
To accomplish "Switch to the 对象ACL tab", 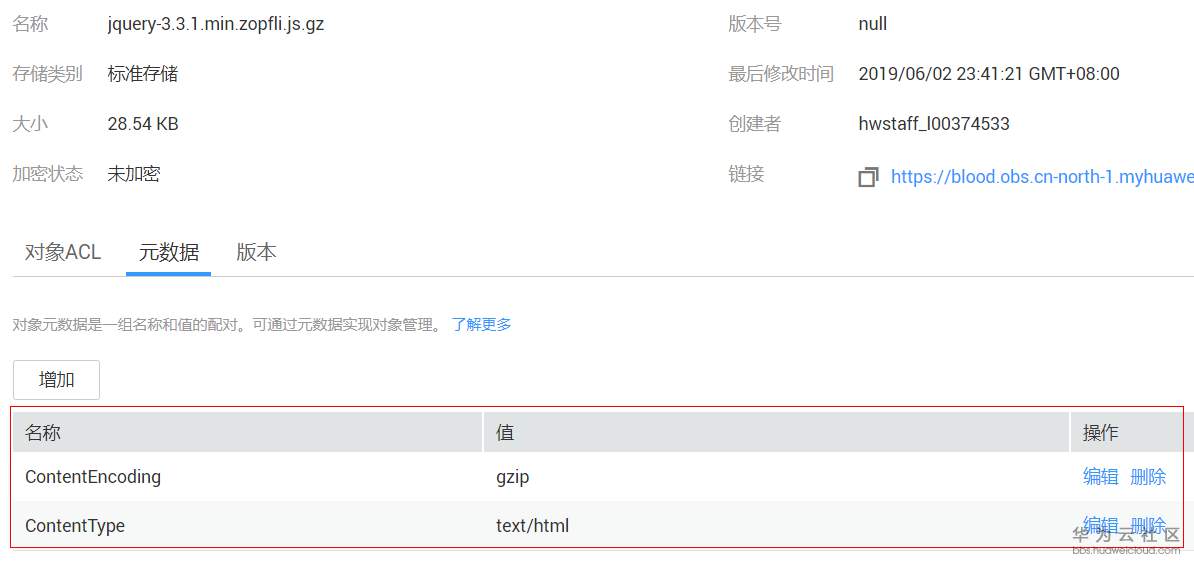I will (x=63, y=252).
